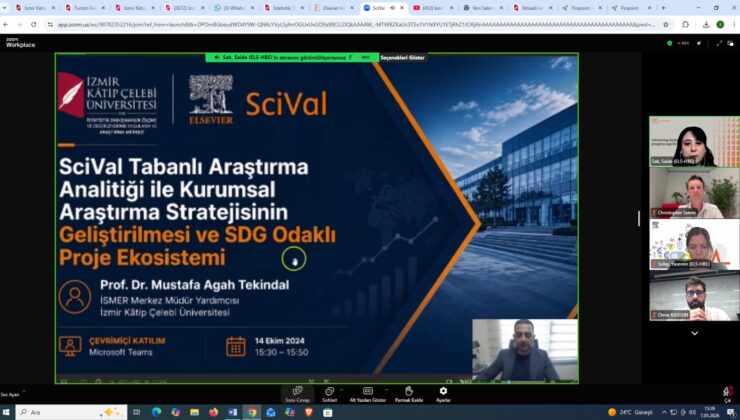Open Task View on the taskbar
740x420 pixels.
pos(136,412)
